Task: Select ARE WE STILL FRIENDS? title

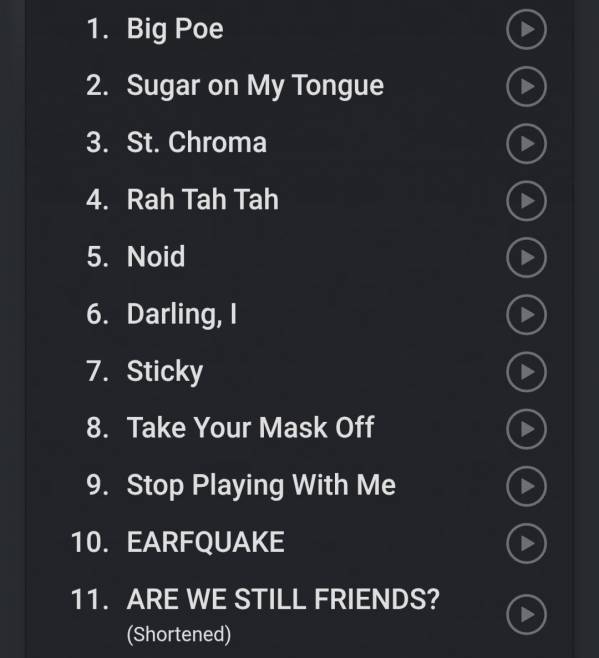Action: [283, 599]
